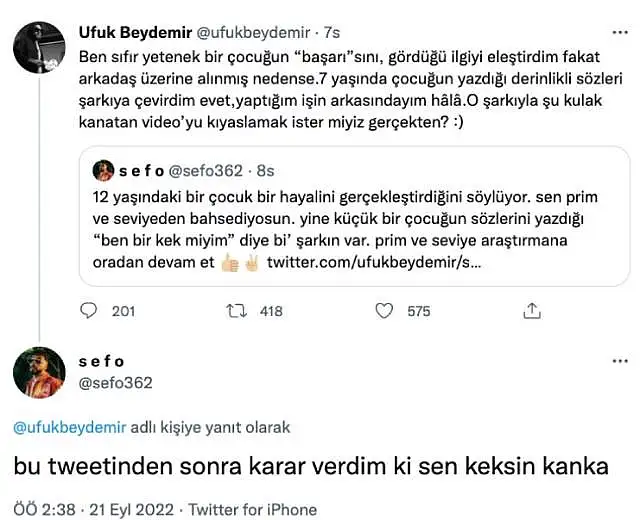Click the Twitter for iPhone source label

(x=252, y=509)
